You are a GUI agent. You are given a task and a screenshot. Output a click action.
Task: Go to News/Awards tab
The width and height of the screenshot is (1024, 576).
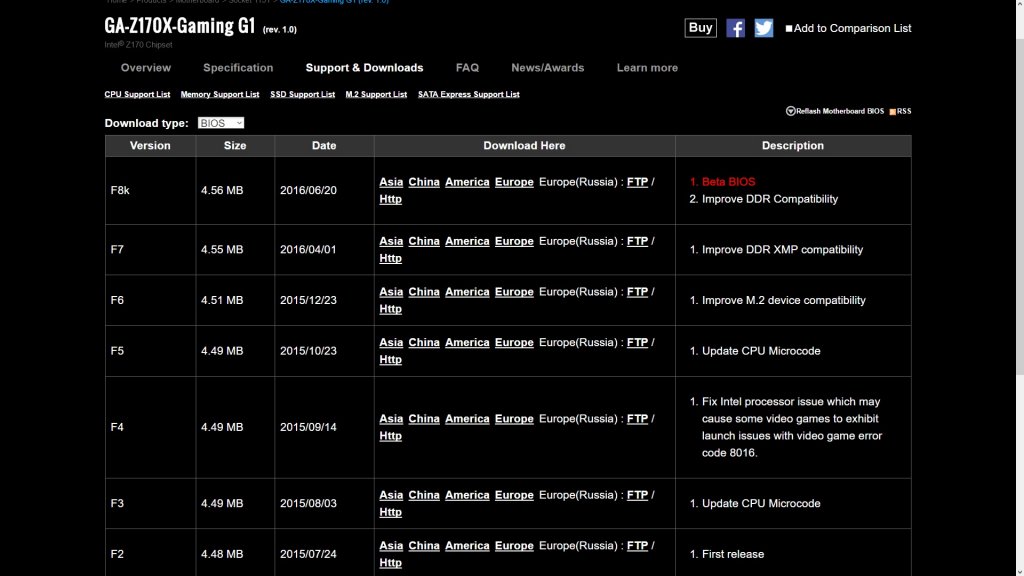click(547, 68)
